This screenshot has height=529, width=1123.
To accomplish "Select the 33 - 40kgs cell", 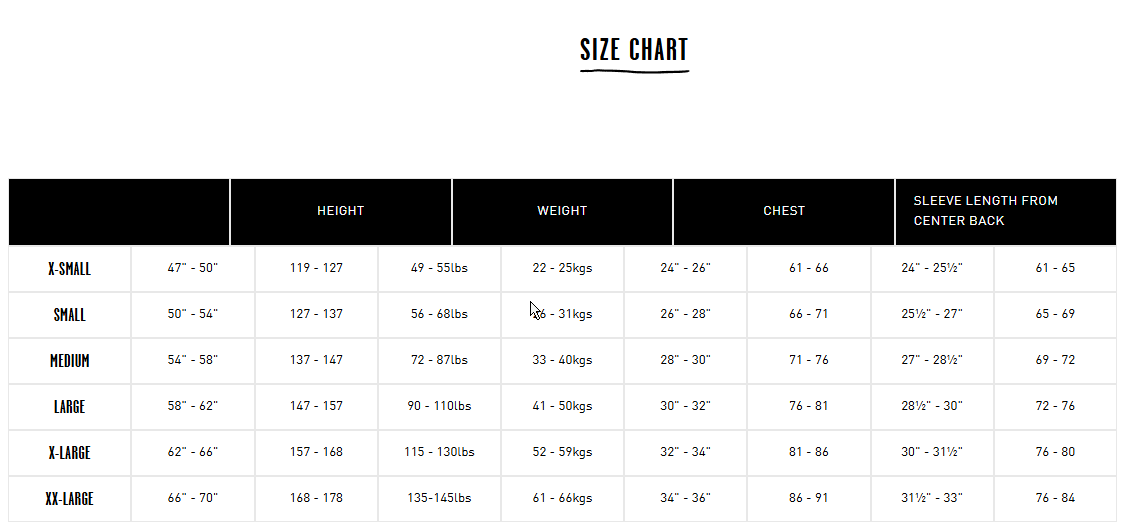I will click(562, 360).
